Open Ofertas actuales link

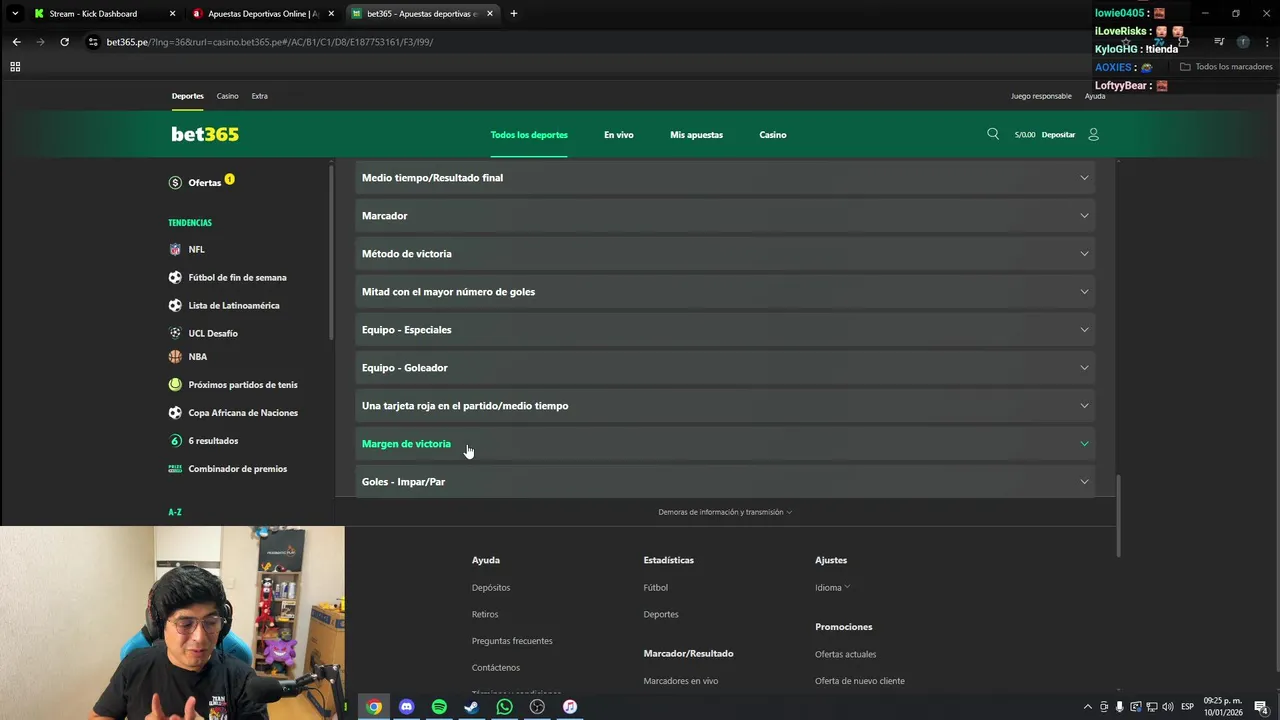[845, 654]
